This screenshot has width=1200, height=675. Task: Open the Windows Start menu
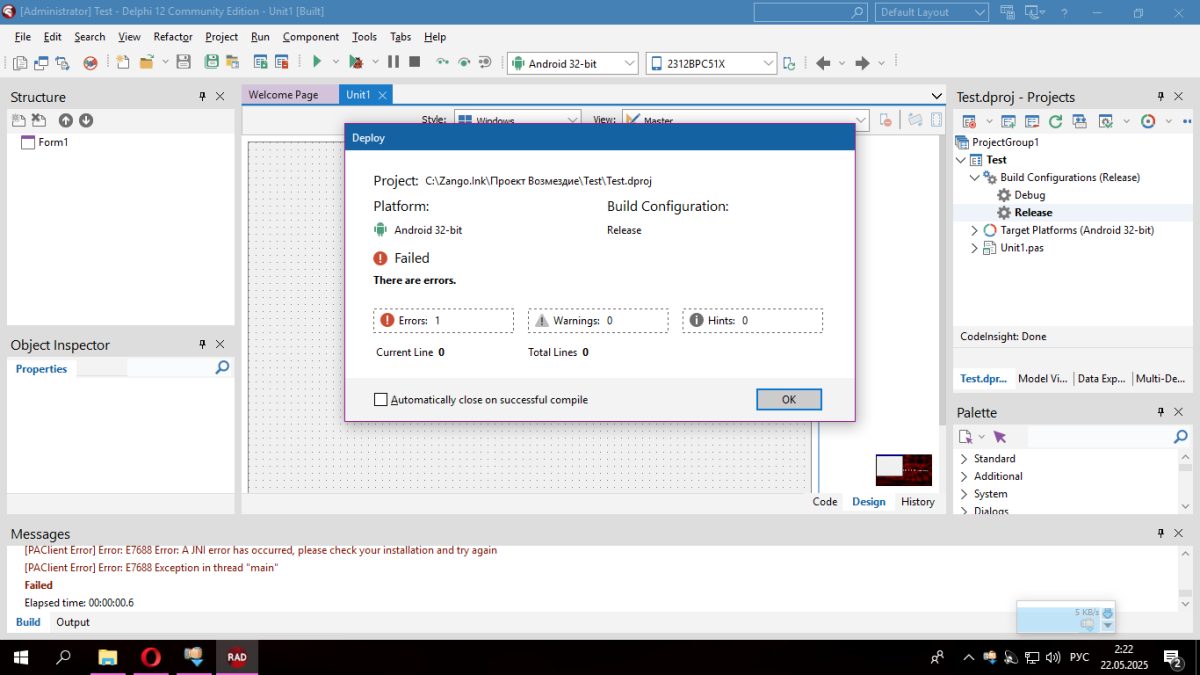click(x=19, y=657)
